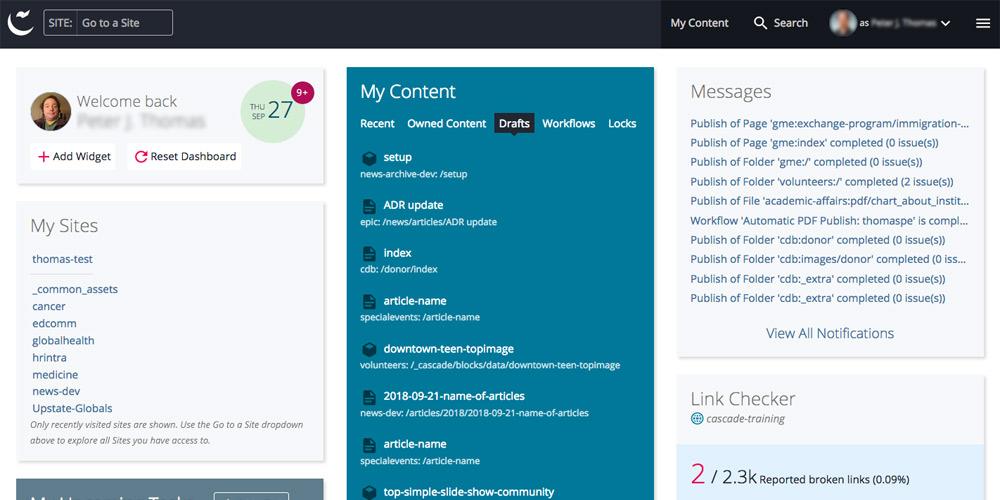Image resolution: width=1000 pixels, height=500 pixels.
Task: Open the hamburger menu icon
Action: click(x=983, y=23)
